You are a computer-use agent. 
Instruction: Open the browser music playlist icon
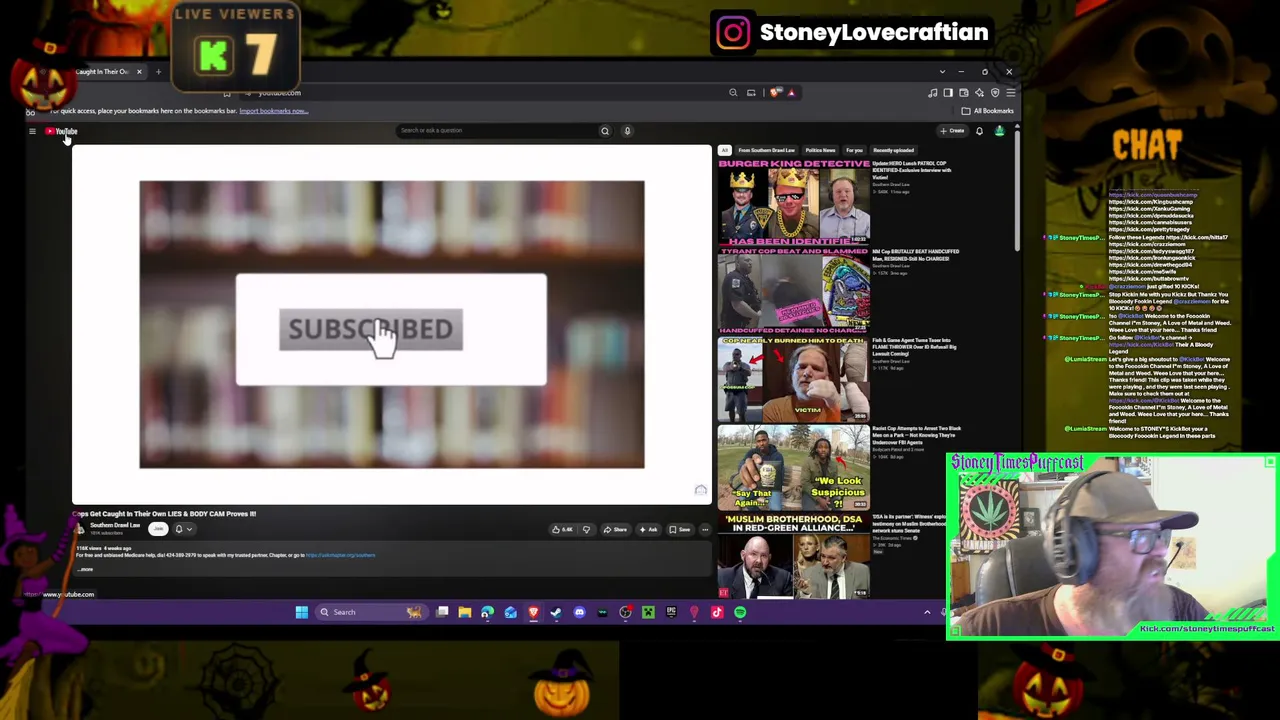click(x=933, y=93)
